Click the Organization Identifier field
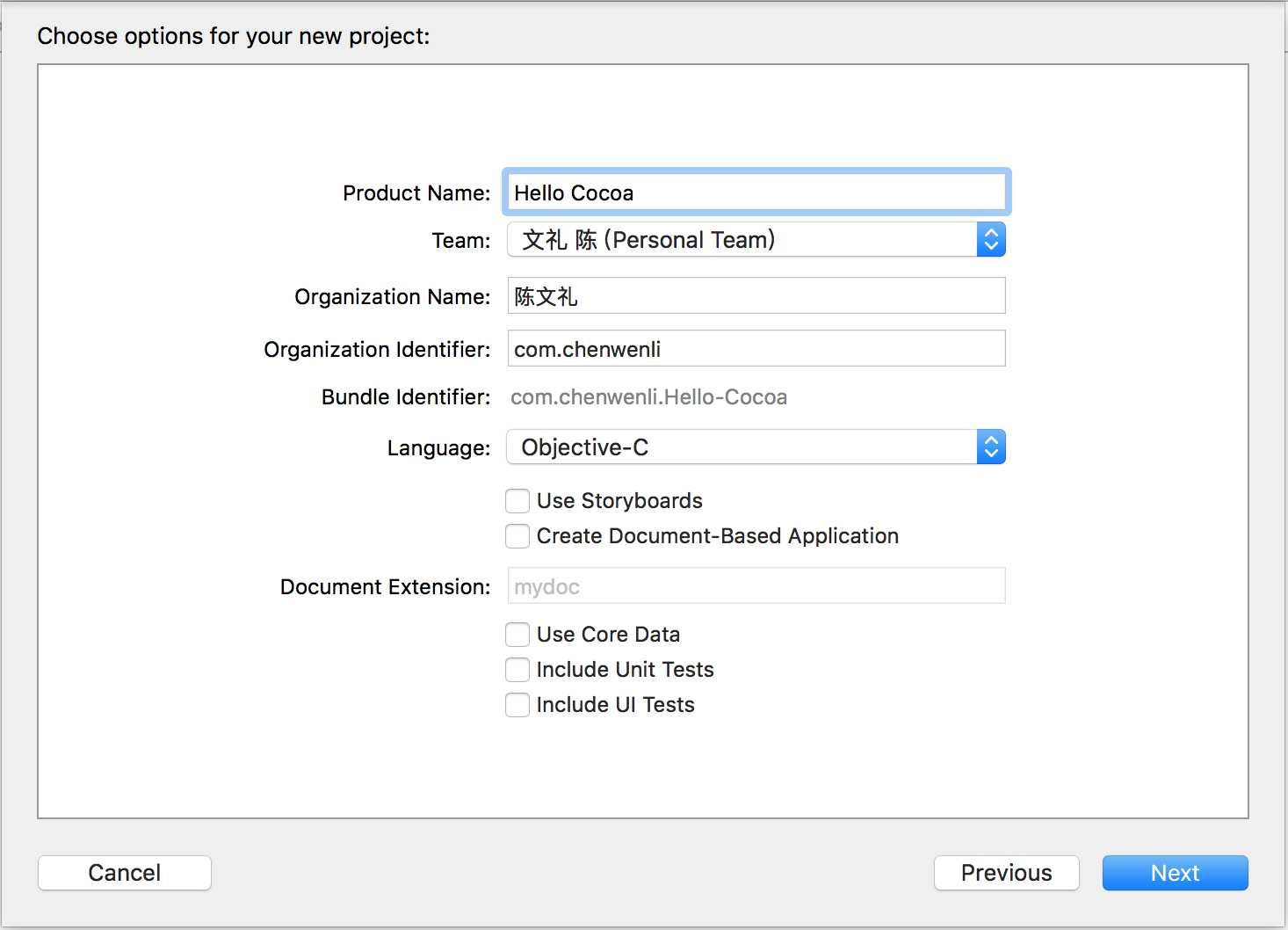This screenshot has height=930, width=1288. click(756, 349)
